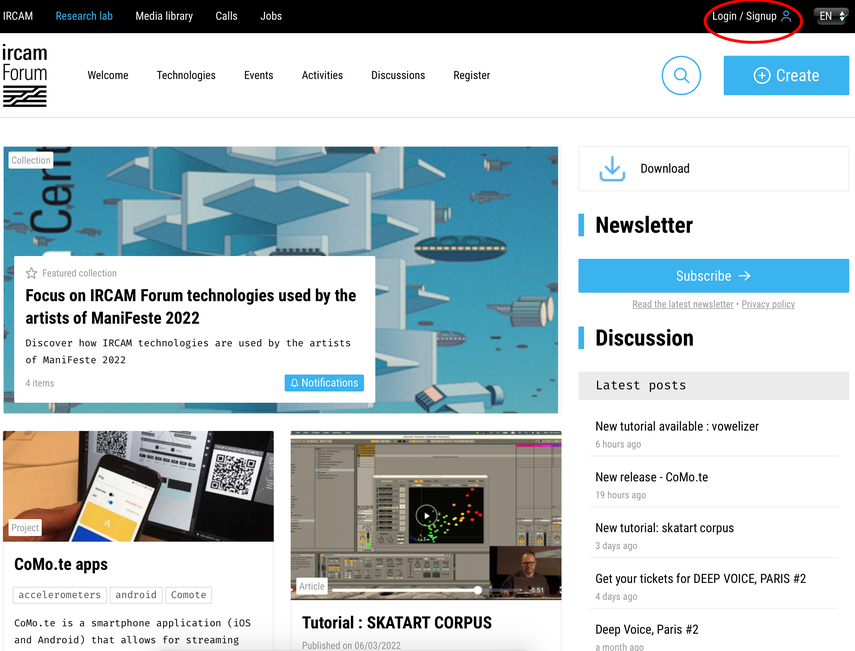Open Calls in top bar
Screen dimensions: 855x651
click(226, 16)
